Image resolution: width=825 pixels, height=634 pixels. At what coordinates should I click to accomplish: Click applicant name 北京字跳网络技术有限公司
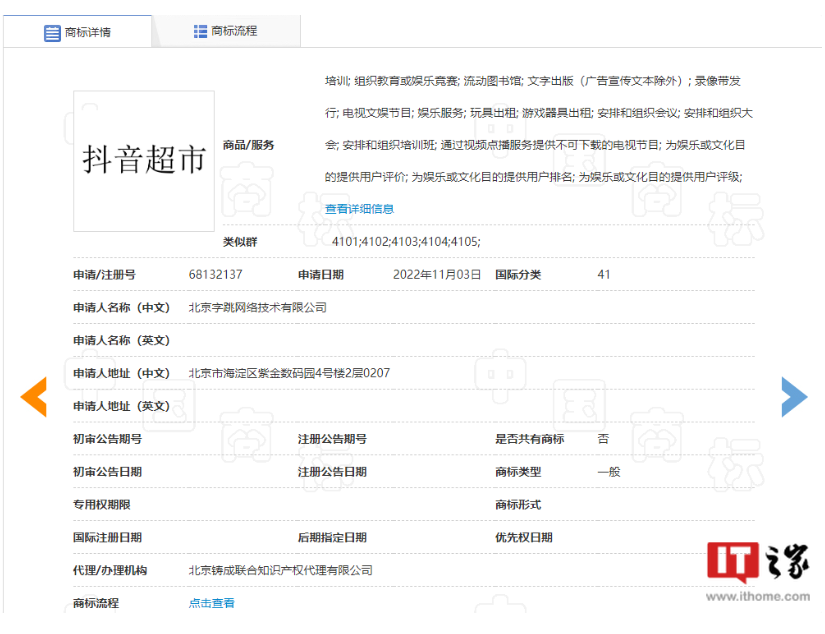(x=257, y=308)
